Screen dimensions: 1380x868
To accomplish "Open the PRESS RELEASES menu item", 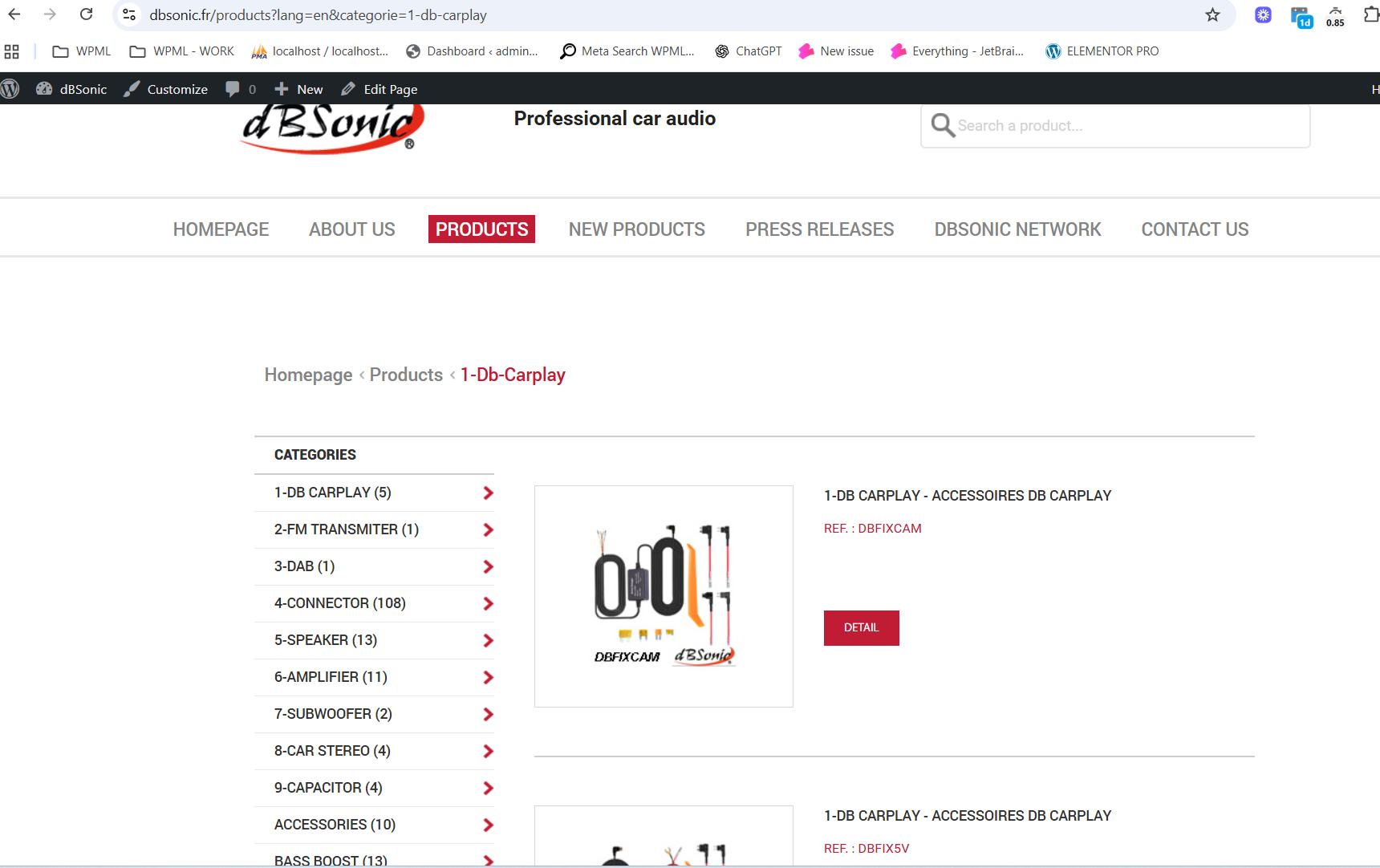I will pos(820,229).
